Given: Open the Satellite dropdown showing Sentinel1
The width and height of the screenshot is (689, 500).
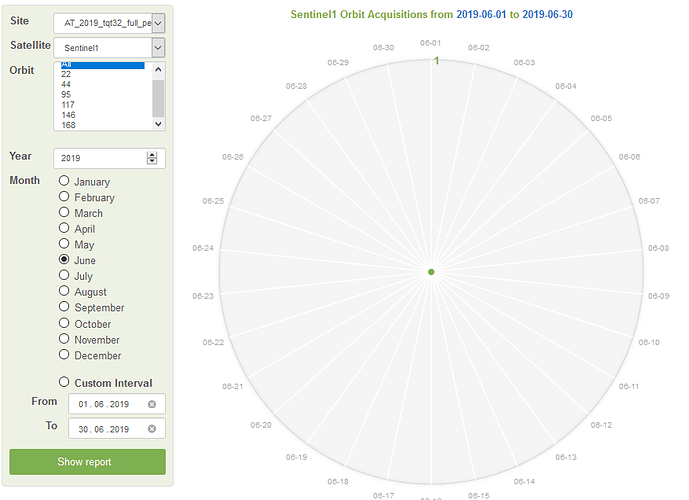Looking at the screenshot, I should [109, 47].
